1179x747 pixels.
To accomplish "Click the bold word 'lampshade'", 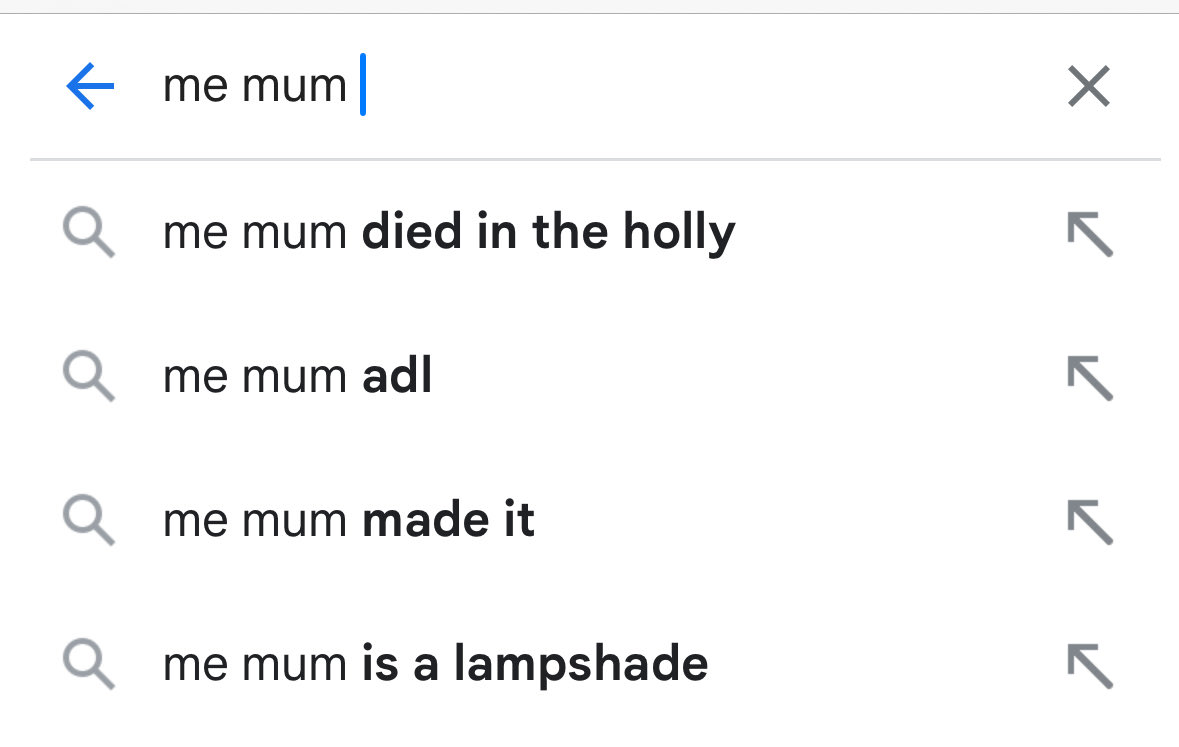I will (581, 665).
